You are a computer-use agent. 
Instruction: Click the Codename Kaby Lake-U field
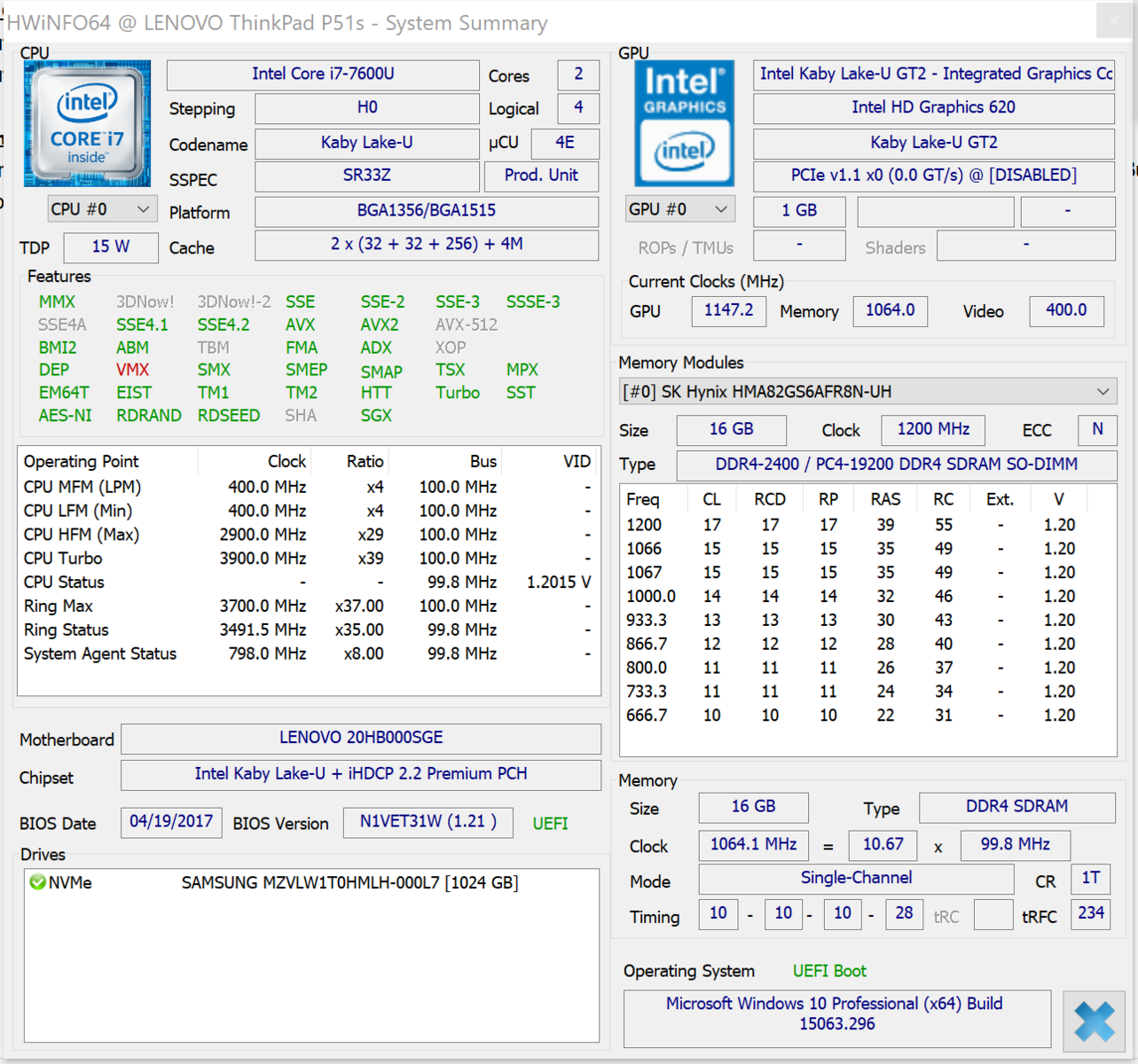coord(367,143)
